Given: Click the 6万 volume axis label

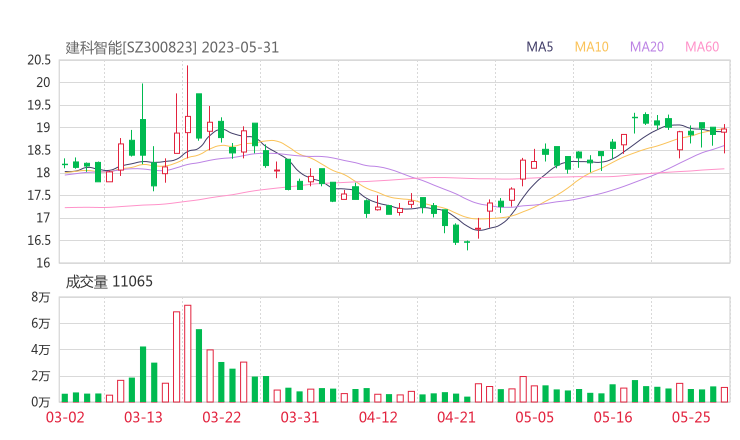Looking at the screenshot, I should [x=41, y=323].
